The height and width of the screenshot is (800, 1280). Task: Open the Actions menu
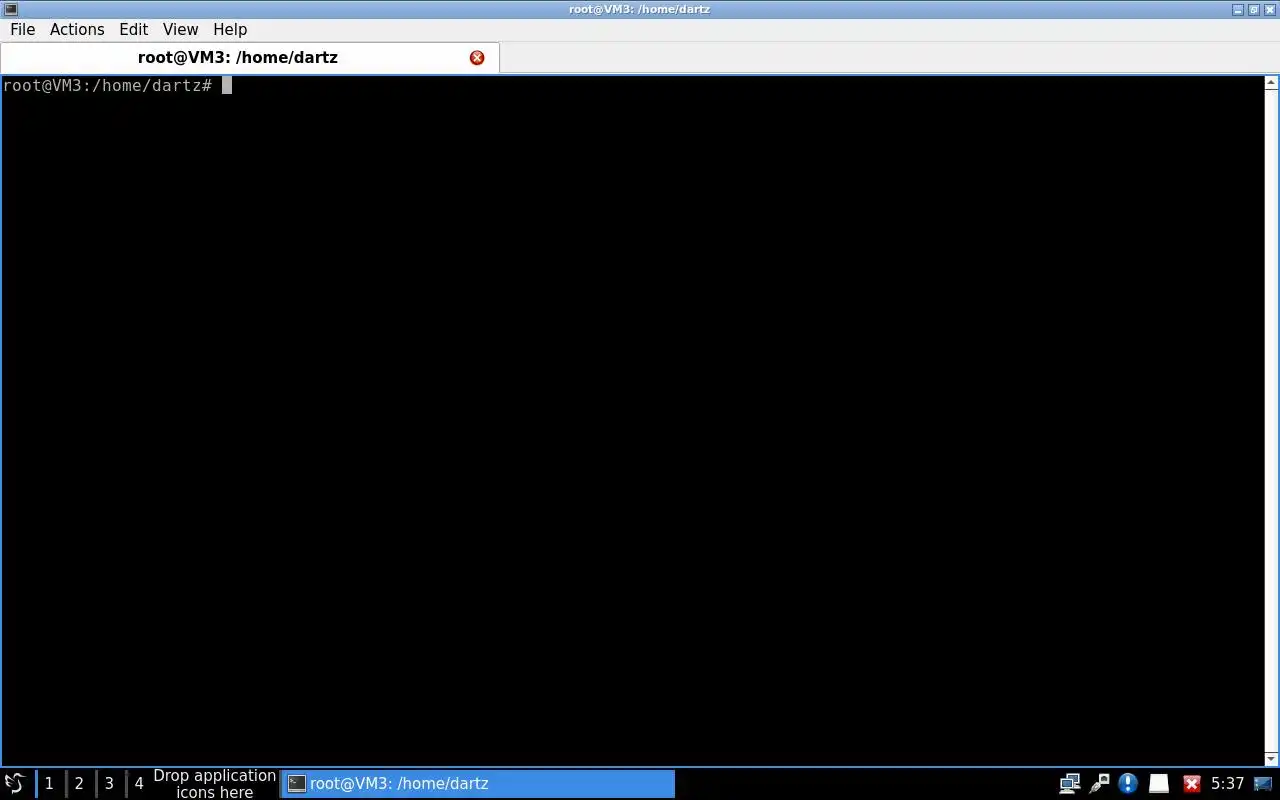(x=77, y=29)
